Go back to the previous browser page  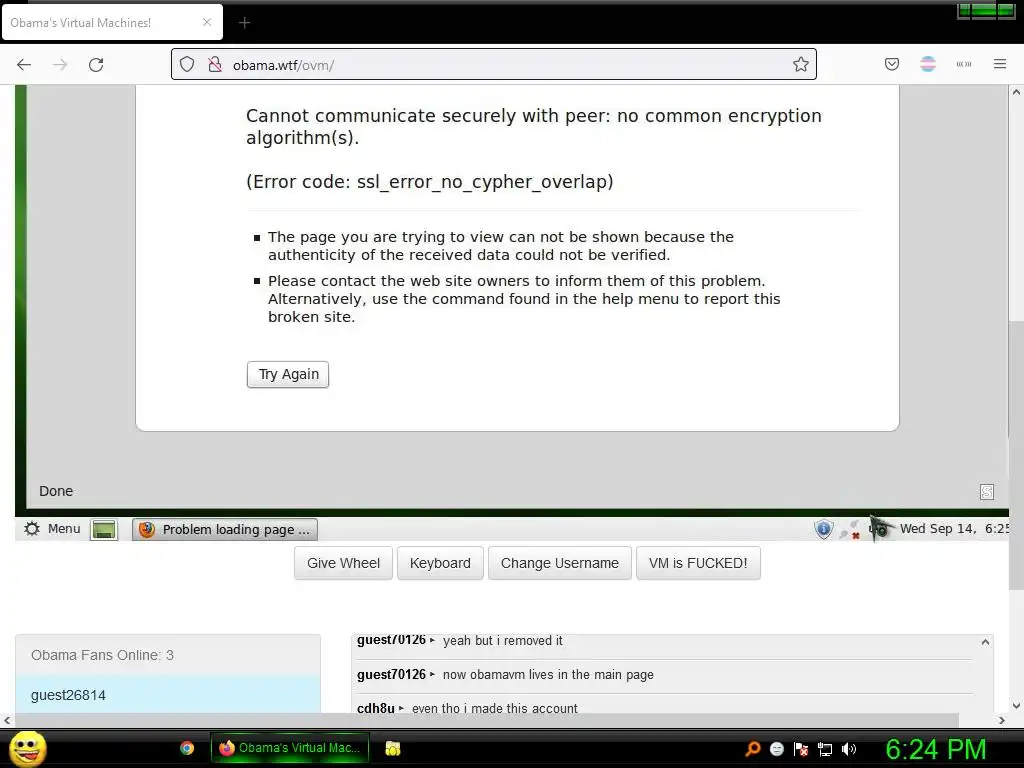click(24, 64)
